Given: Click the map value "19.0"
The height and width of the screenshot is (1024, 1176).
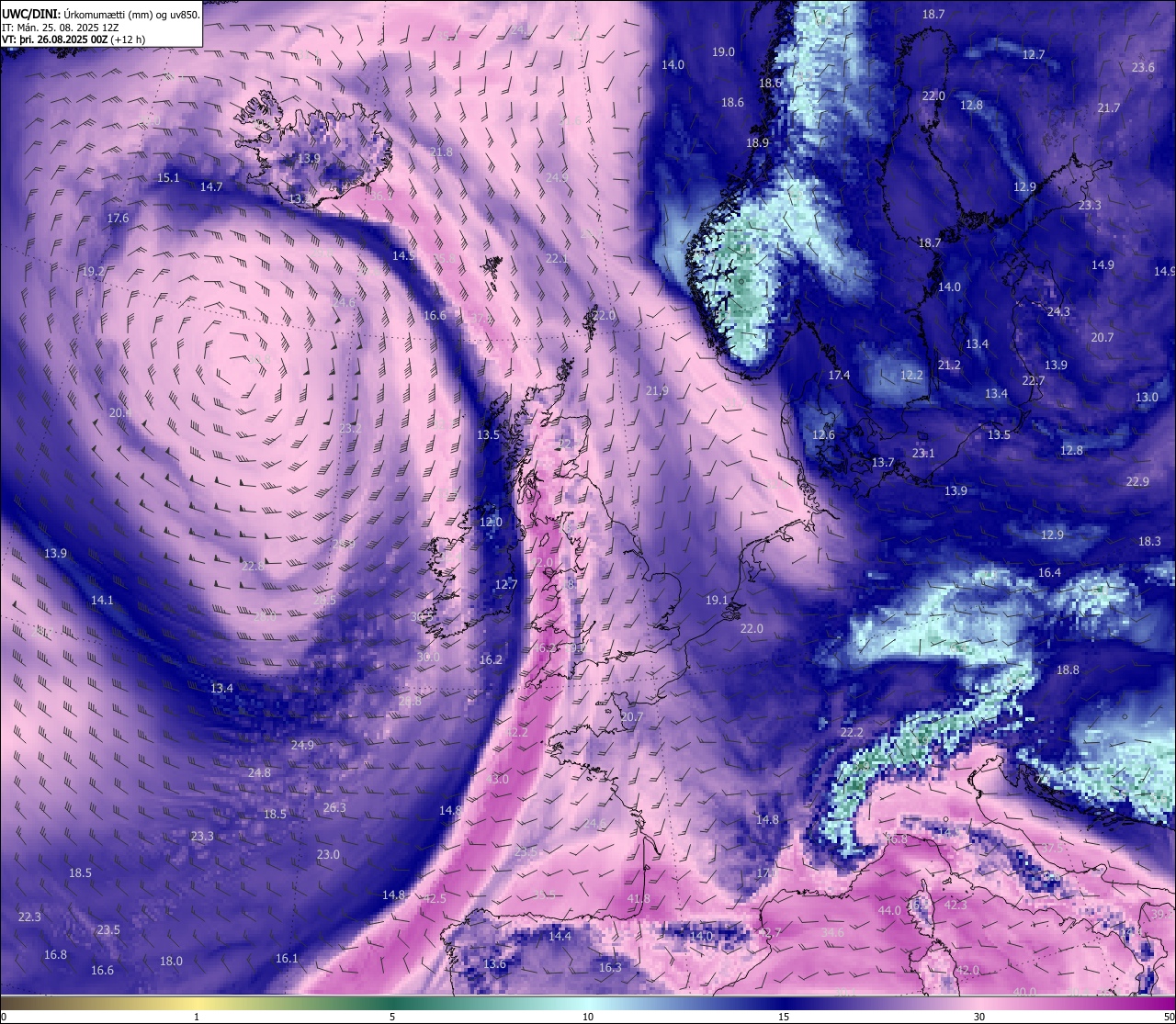Looking at the screenshot, I should coord(724,52).
